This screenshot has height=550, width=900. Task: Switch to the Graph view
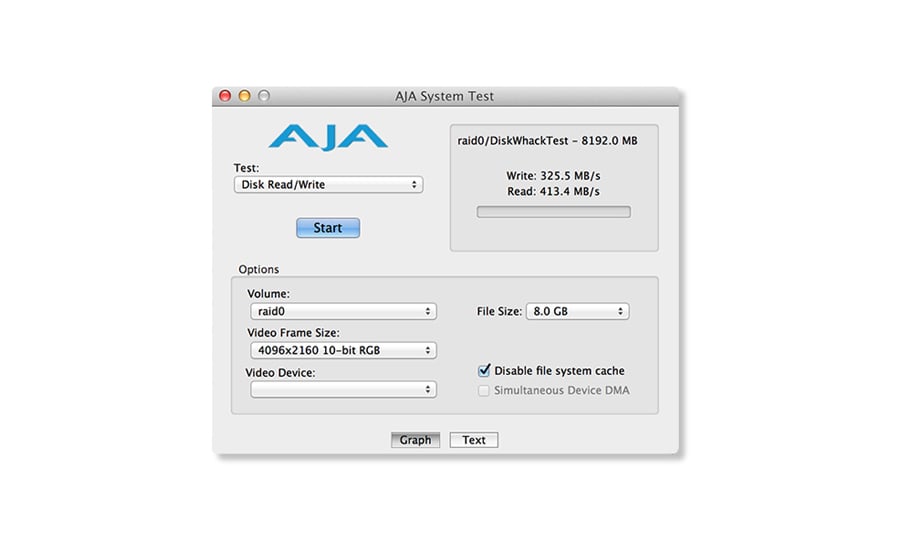point(416,440)
